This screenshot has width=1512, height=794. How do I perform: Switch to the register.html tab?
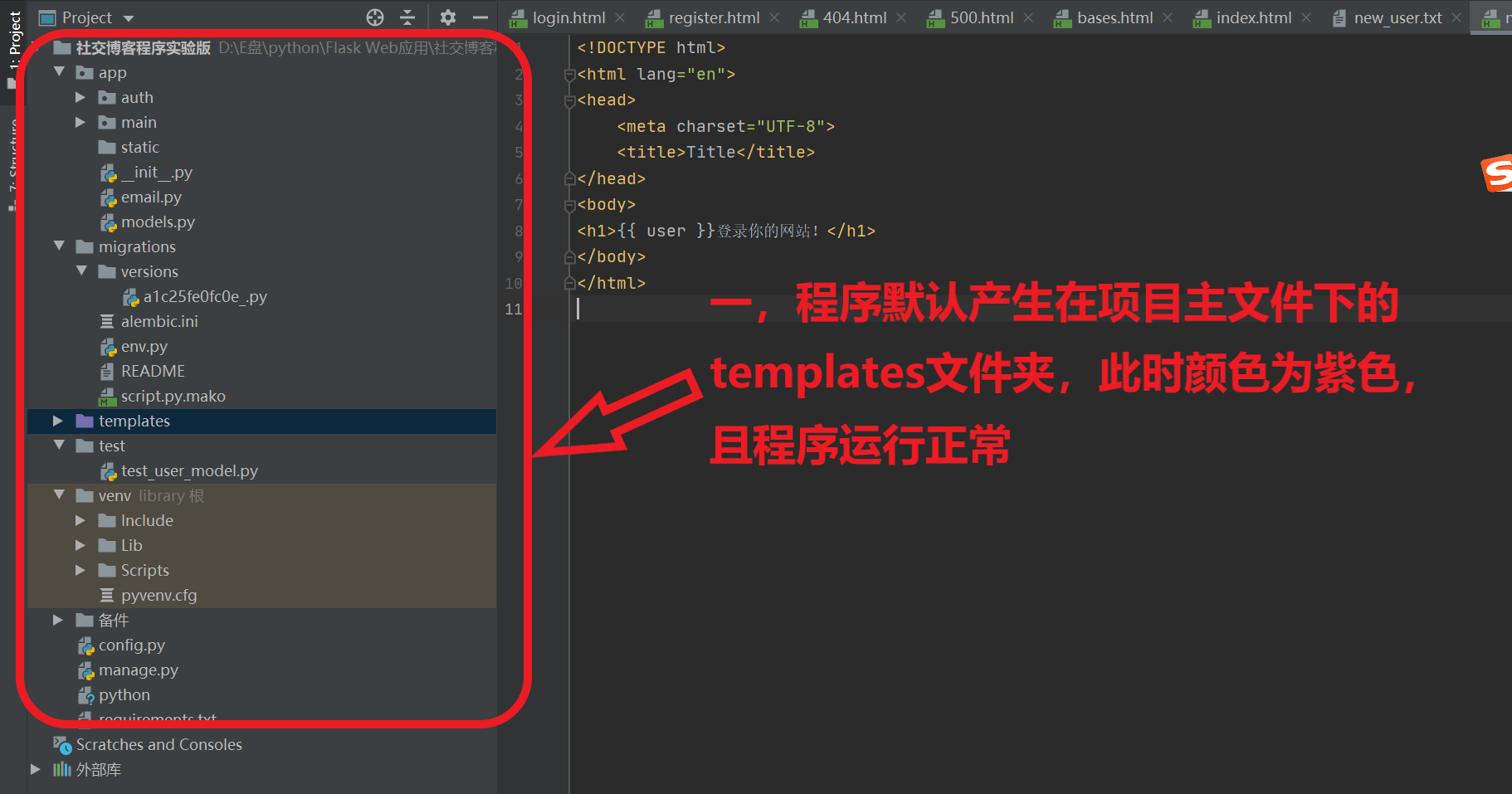712,17
